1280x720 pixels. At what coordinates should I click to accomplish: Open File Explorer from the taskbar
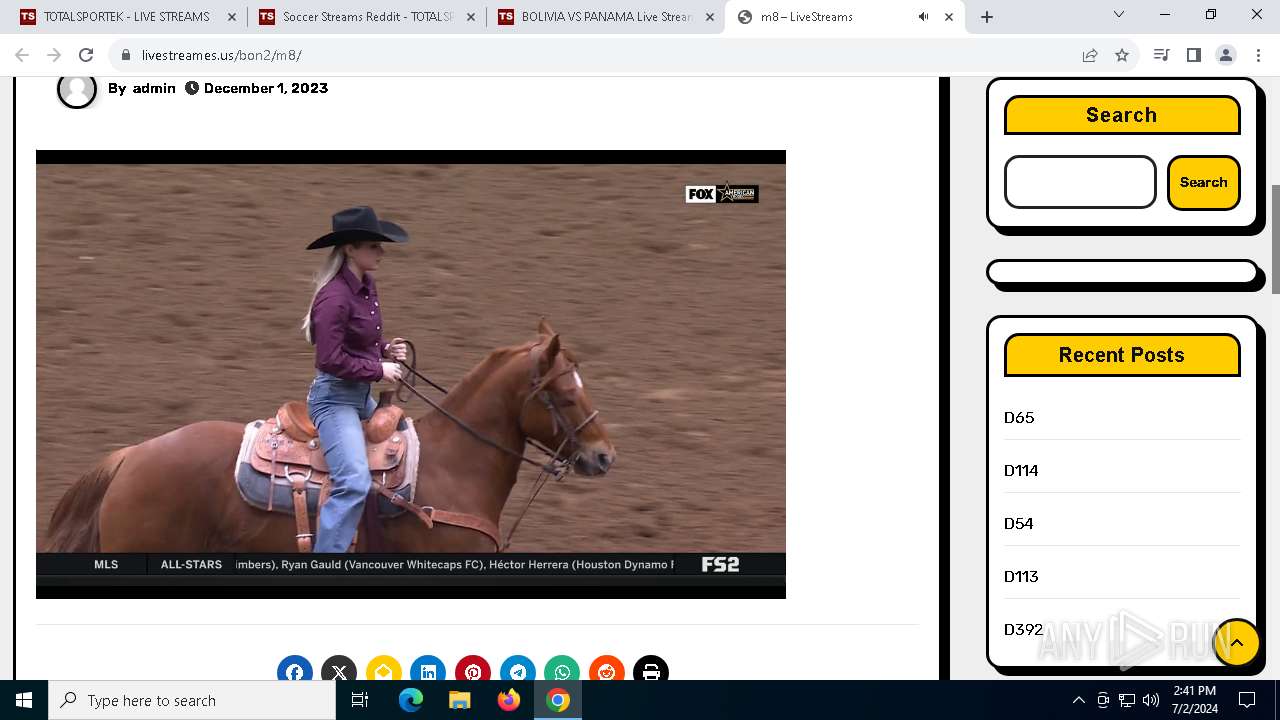(459, 700)
